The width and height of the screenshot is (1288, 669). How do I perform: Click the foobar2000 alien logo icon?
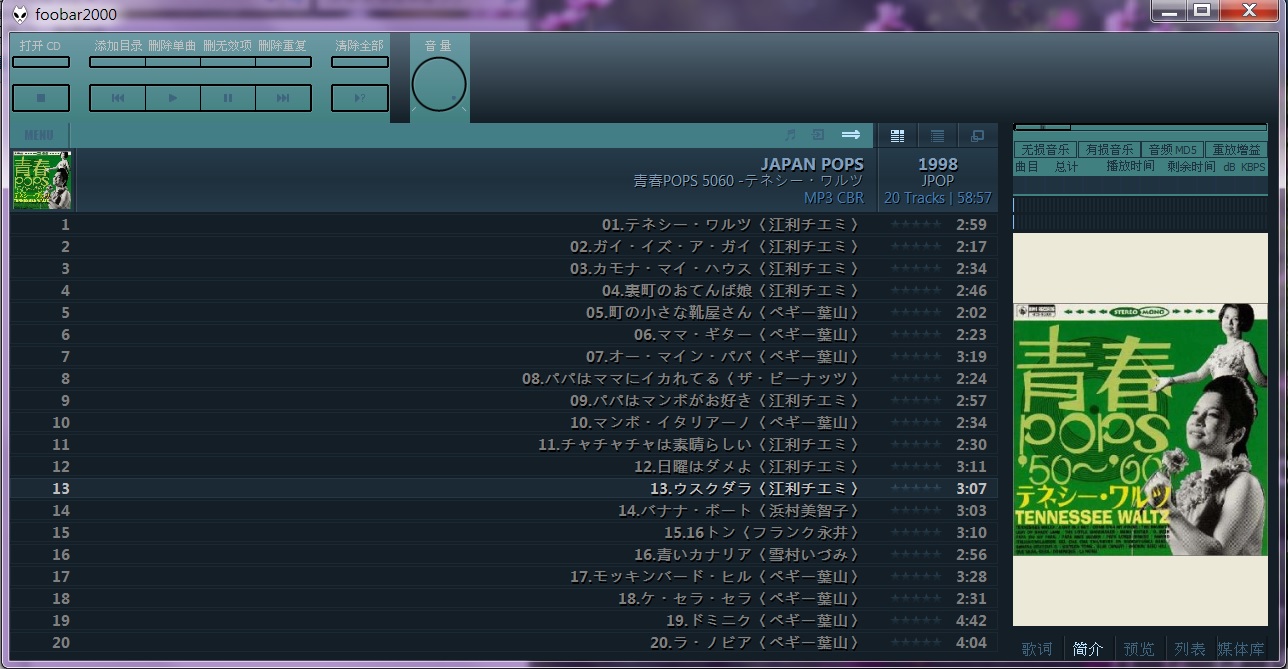(19, 14)
